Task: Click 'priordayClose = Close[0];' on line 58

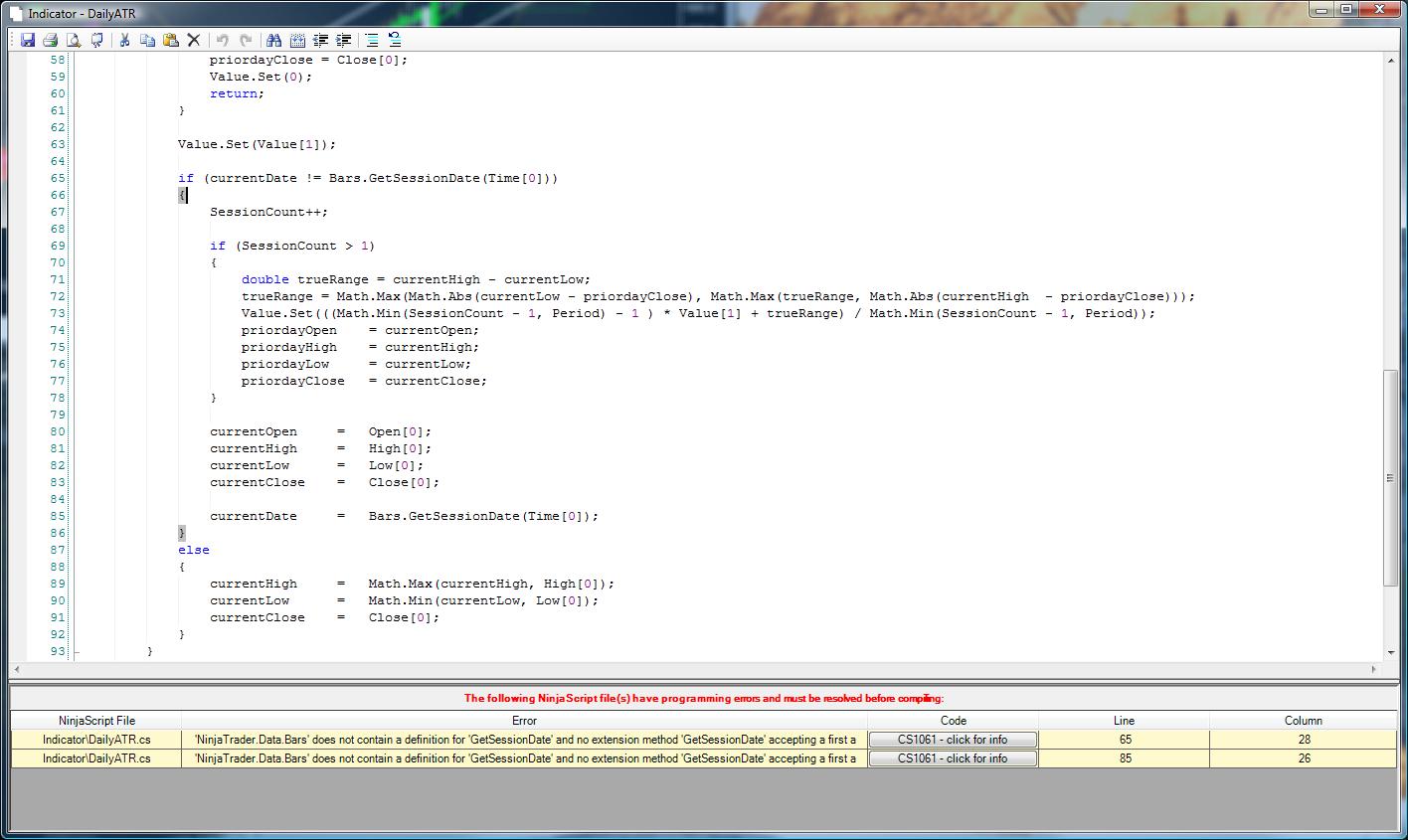Action: [308, 60]
